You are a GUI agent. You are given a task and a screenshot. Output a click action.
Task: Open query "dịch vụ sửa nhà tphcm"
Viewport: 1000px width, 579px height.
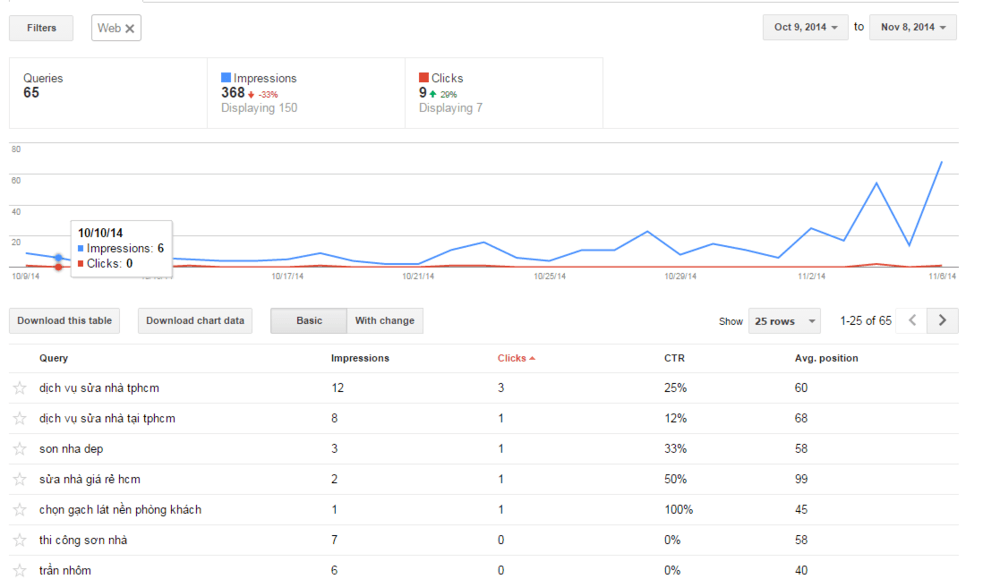tap(99, 388)
